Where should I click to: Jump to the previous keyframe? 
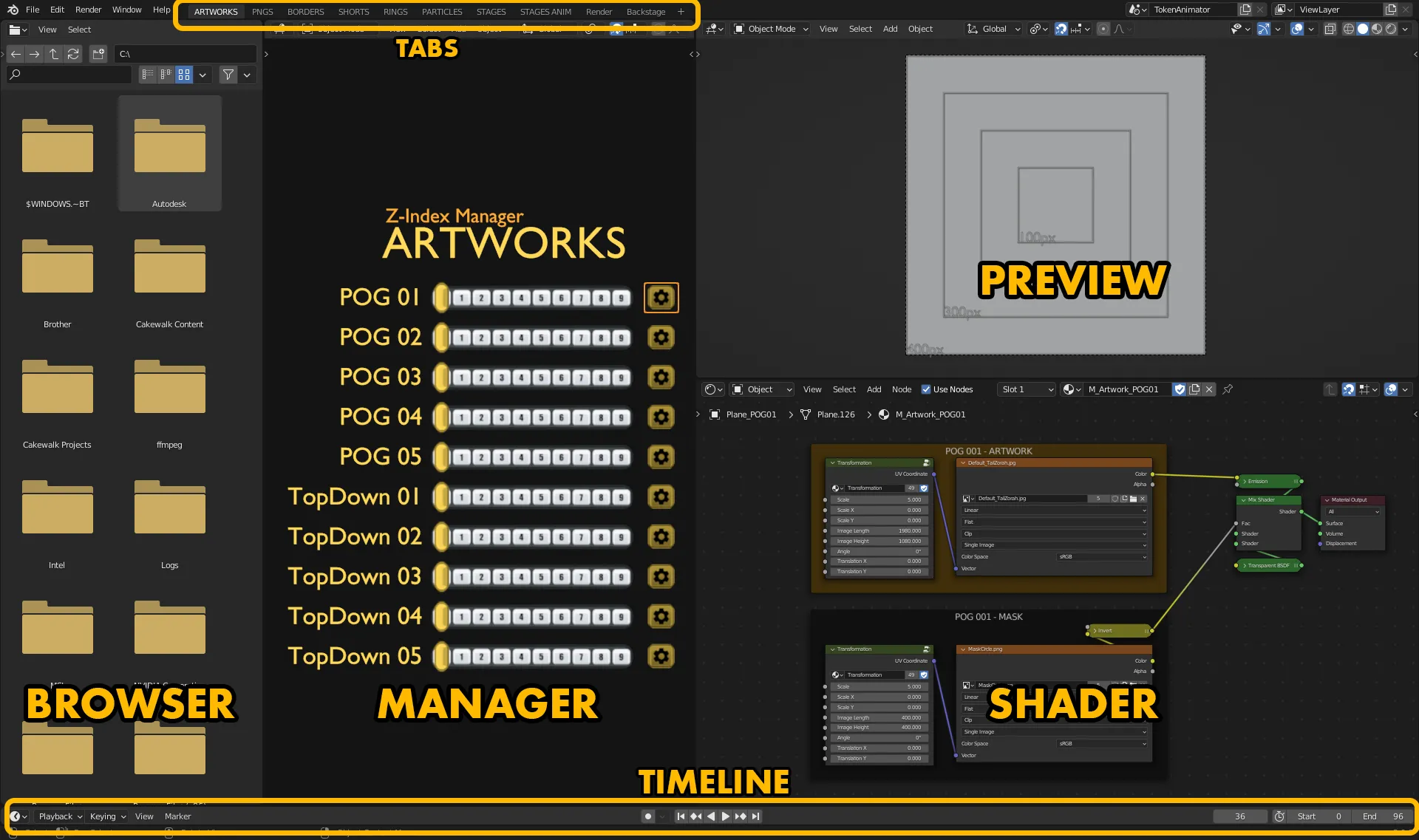(695, 816)
